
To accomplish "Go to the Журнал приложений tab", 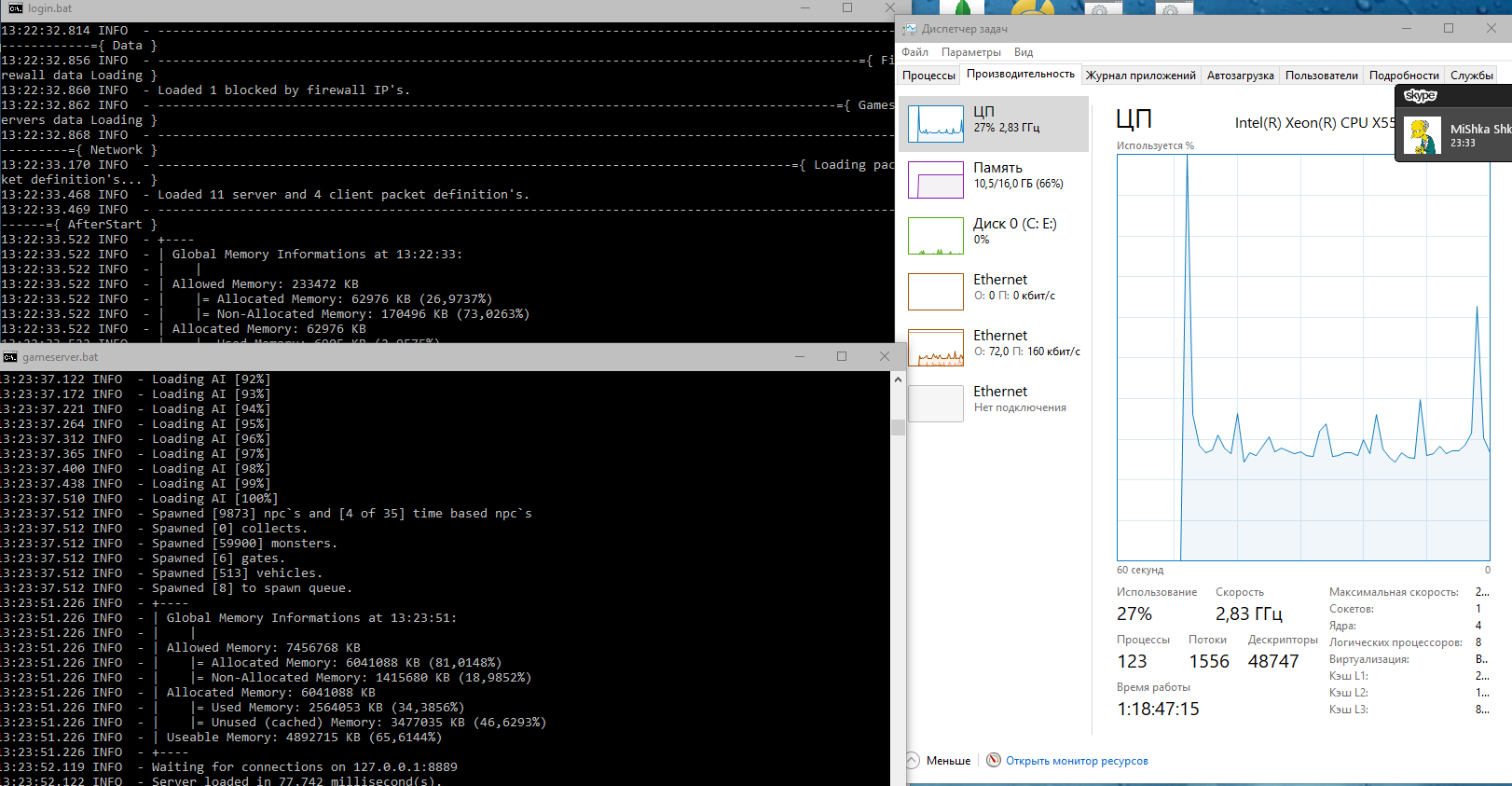I will pyautogui.click(x=1141, y=76).
